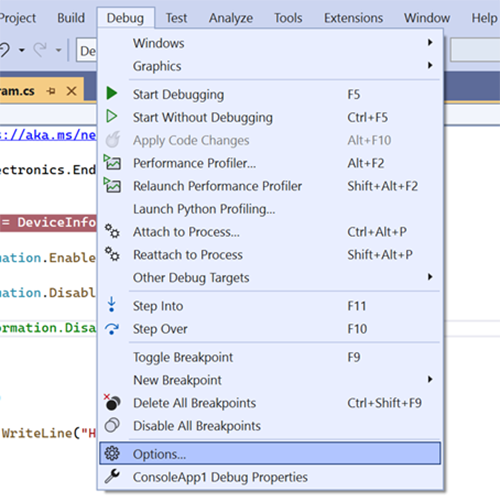500x502 pixels.
Task: Select Reattach to Process entry
Action: tap(270, 255)
